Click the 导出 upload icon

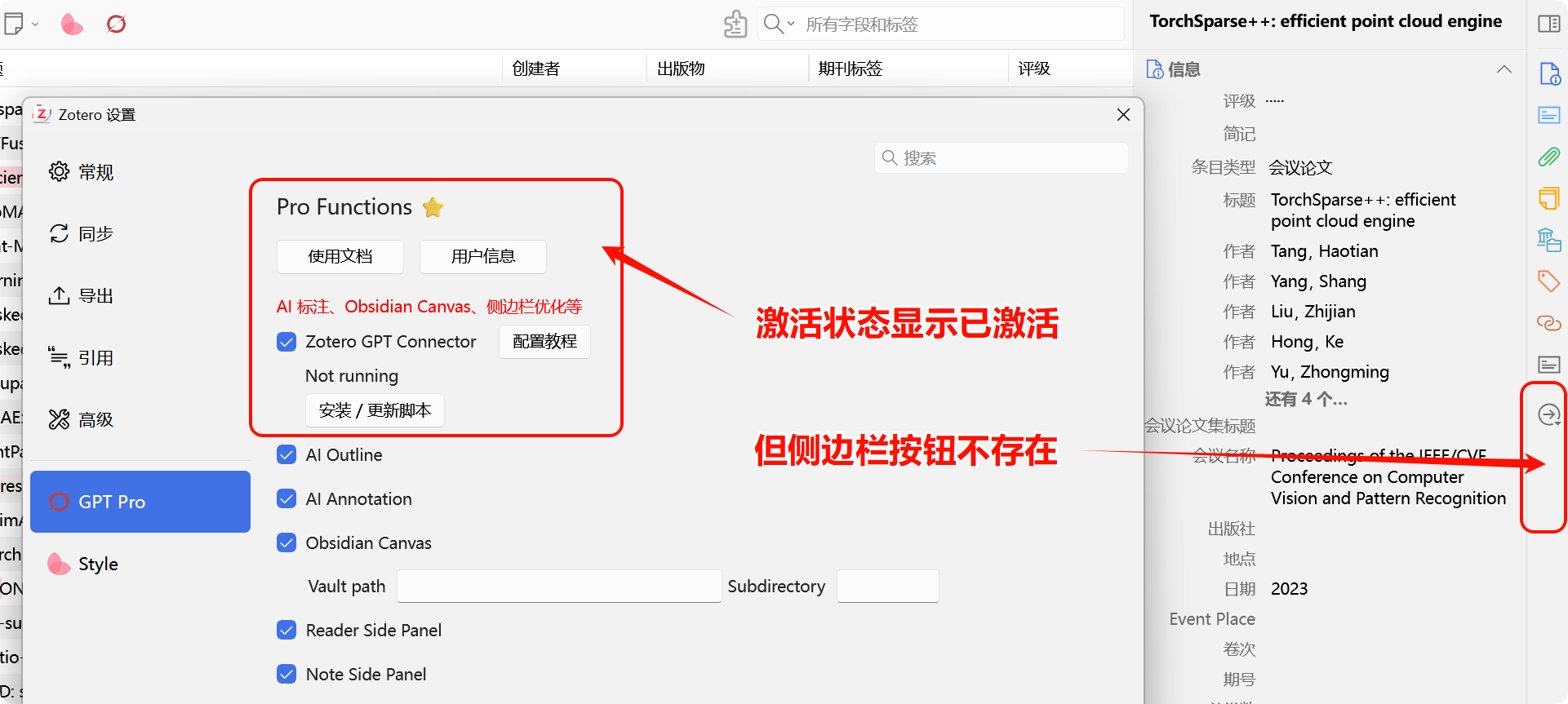pyautogui.click(x=59, y=295)
